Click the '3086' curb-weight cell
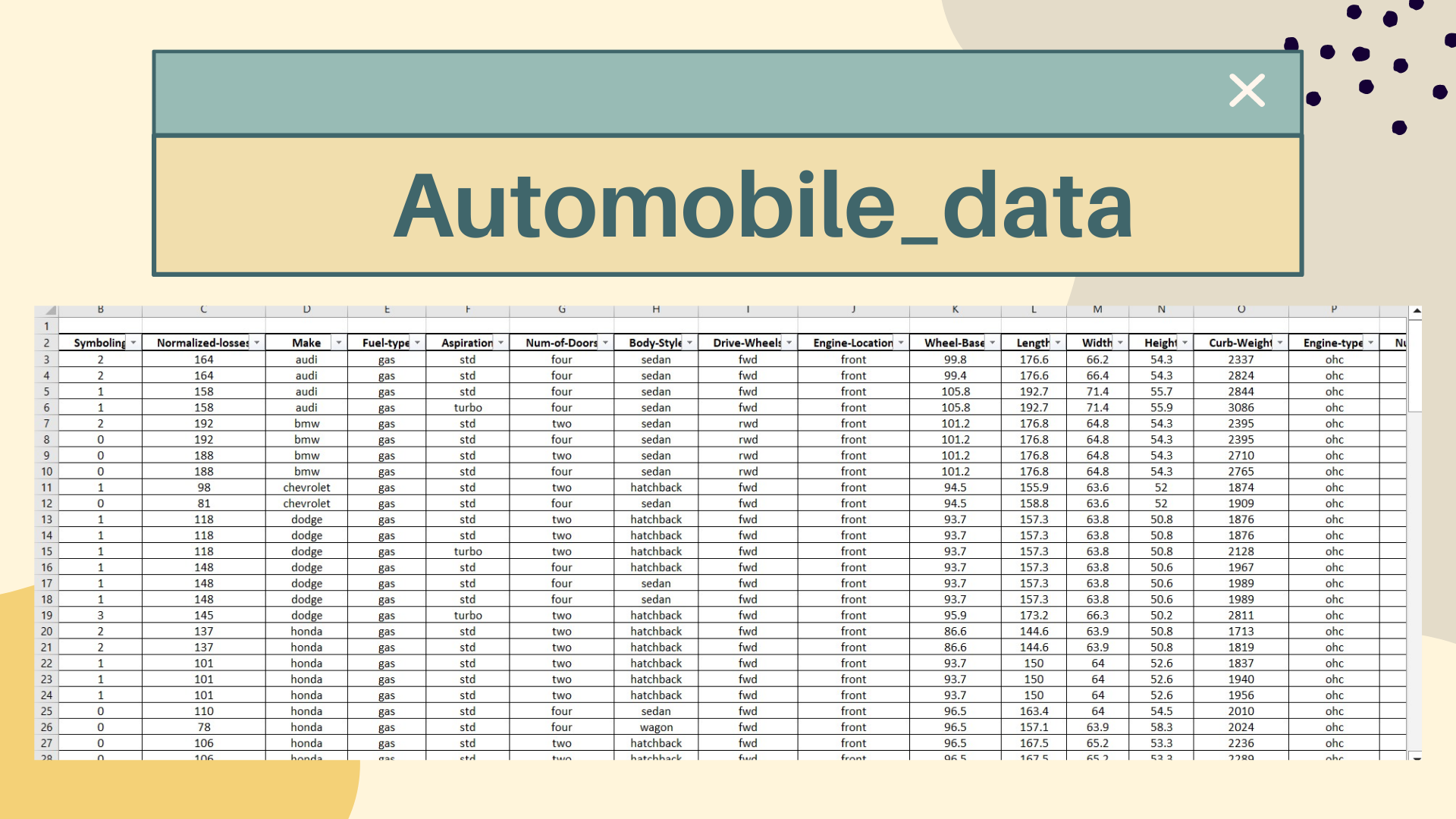Screen dimensions: 1456x819 [x=1241, y=408]
